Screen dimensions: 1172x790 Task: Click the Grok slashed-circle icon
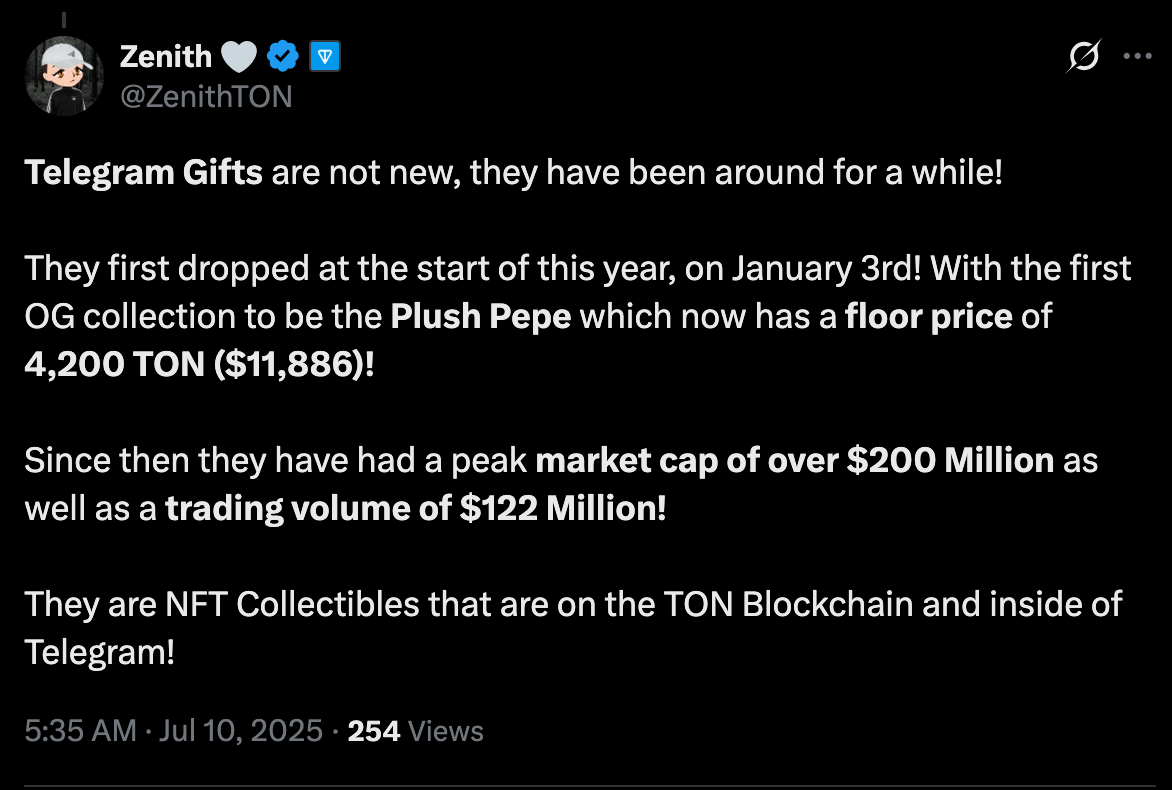tap(1083, 56)
